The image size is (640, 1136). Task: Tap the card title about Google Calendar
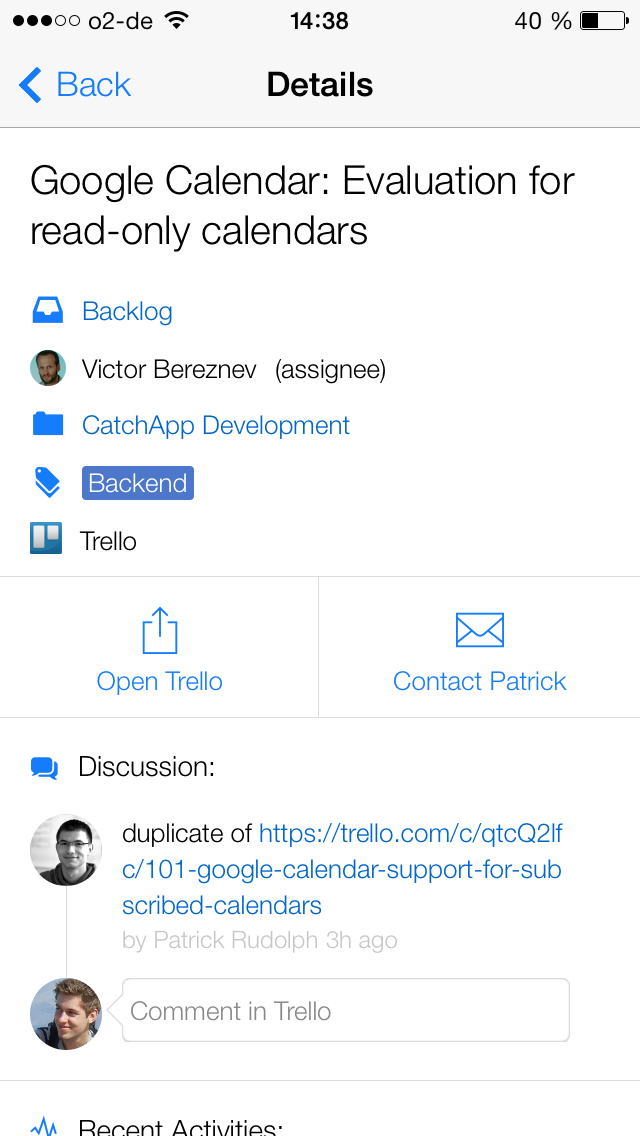click(x=302, y=206)
